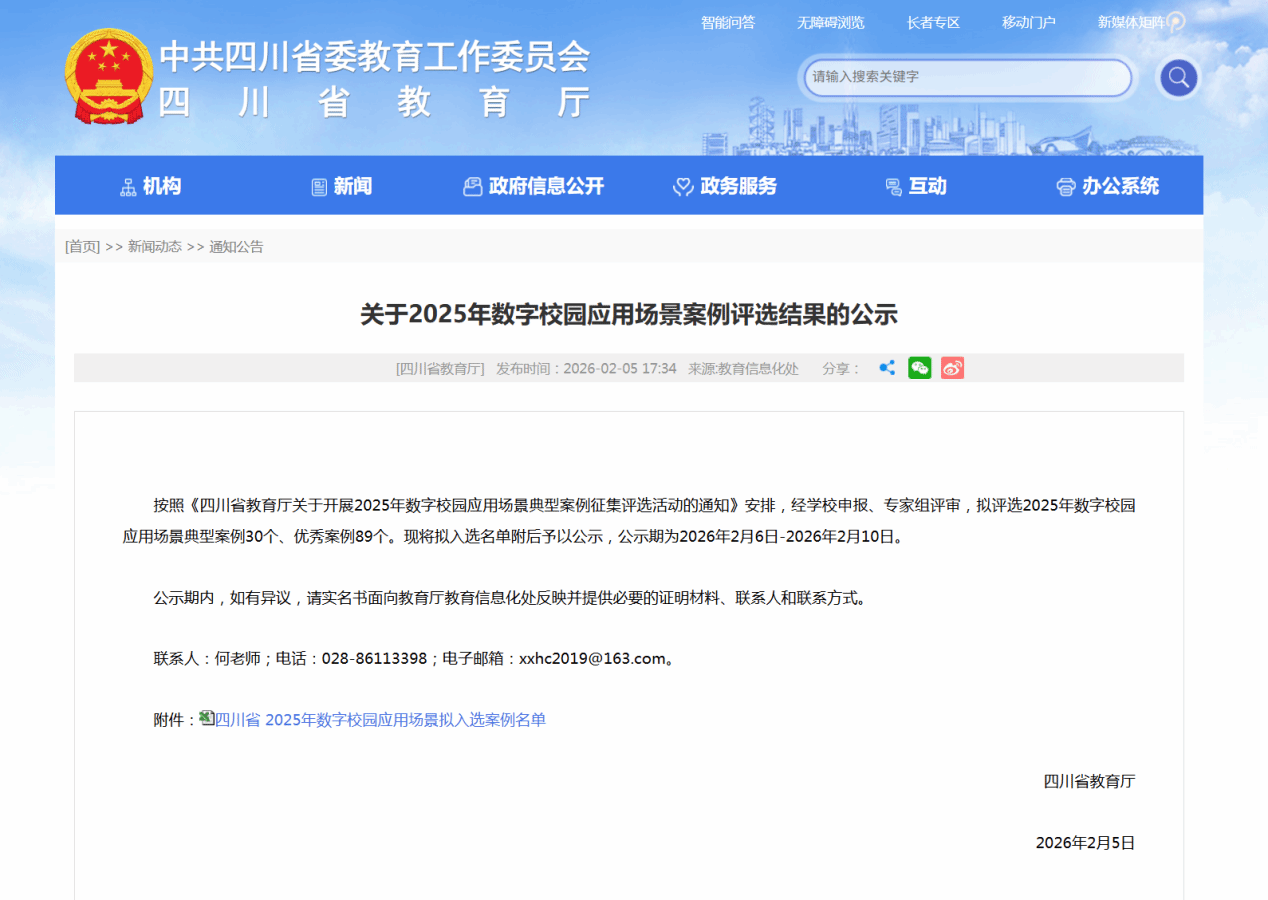Click the icon beside 新媒体矩阵
This screenshot has height=900, width=1268.
(1176, 22)
